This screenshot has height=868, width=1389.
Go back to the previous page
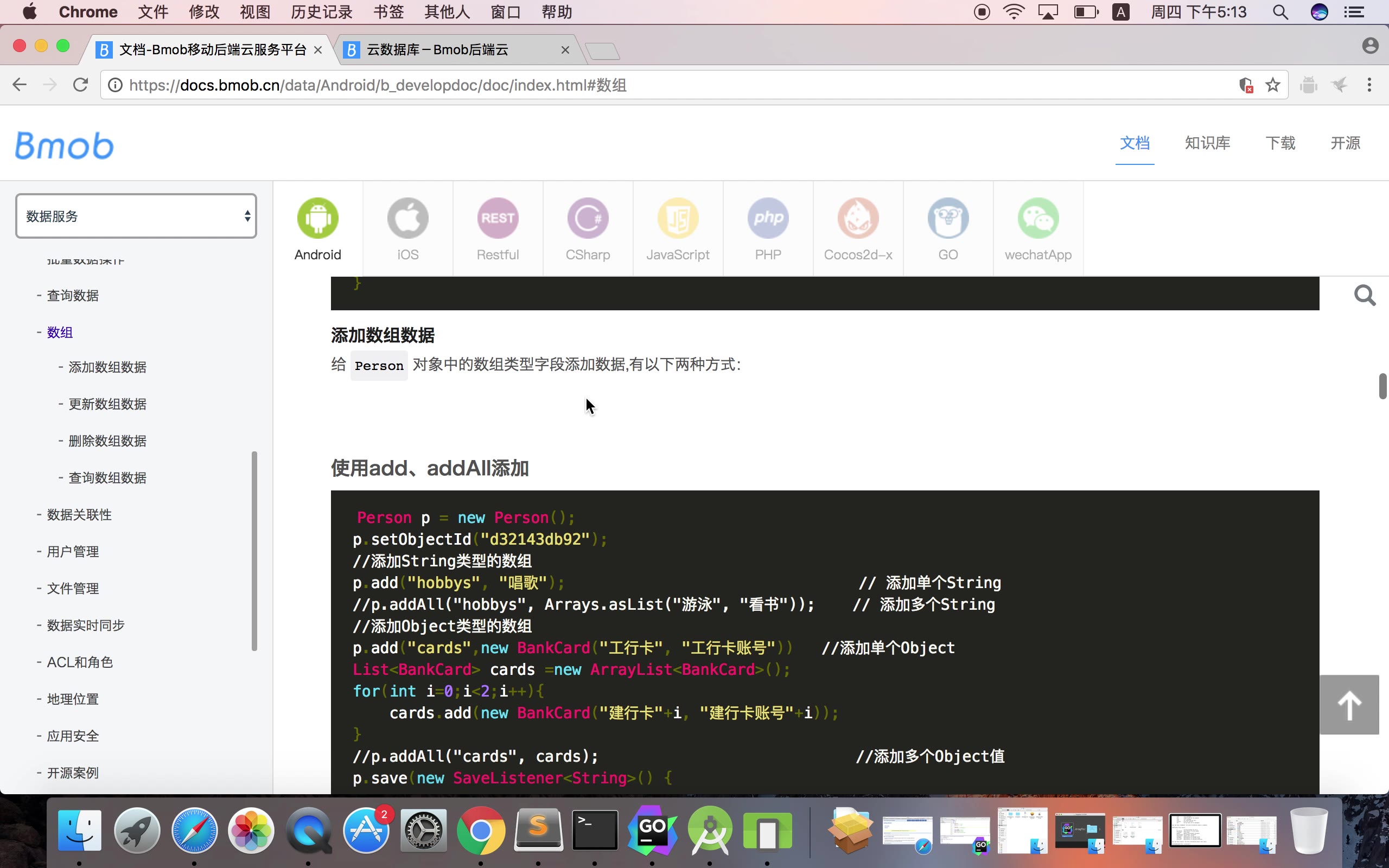(x=20, y=85)
